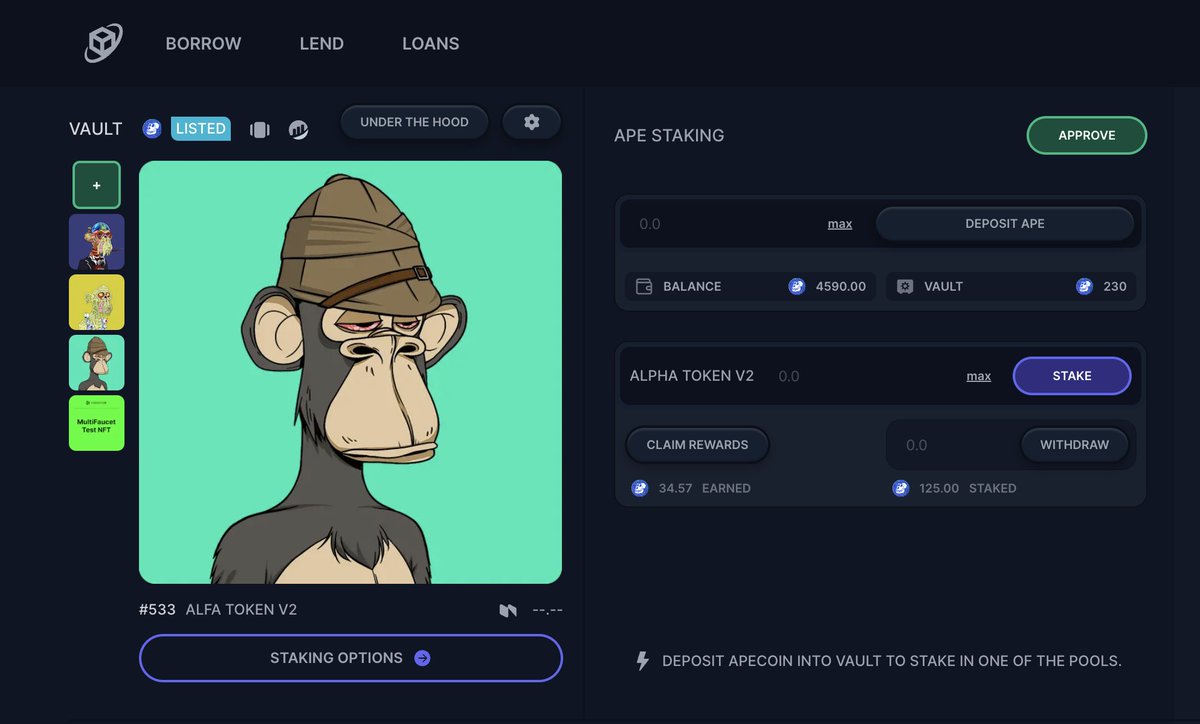Screen dimensions: 1200x724
Task: Click the 34.57 EARNED text
Action: [x=705, y=488]
